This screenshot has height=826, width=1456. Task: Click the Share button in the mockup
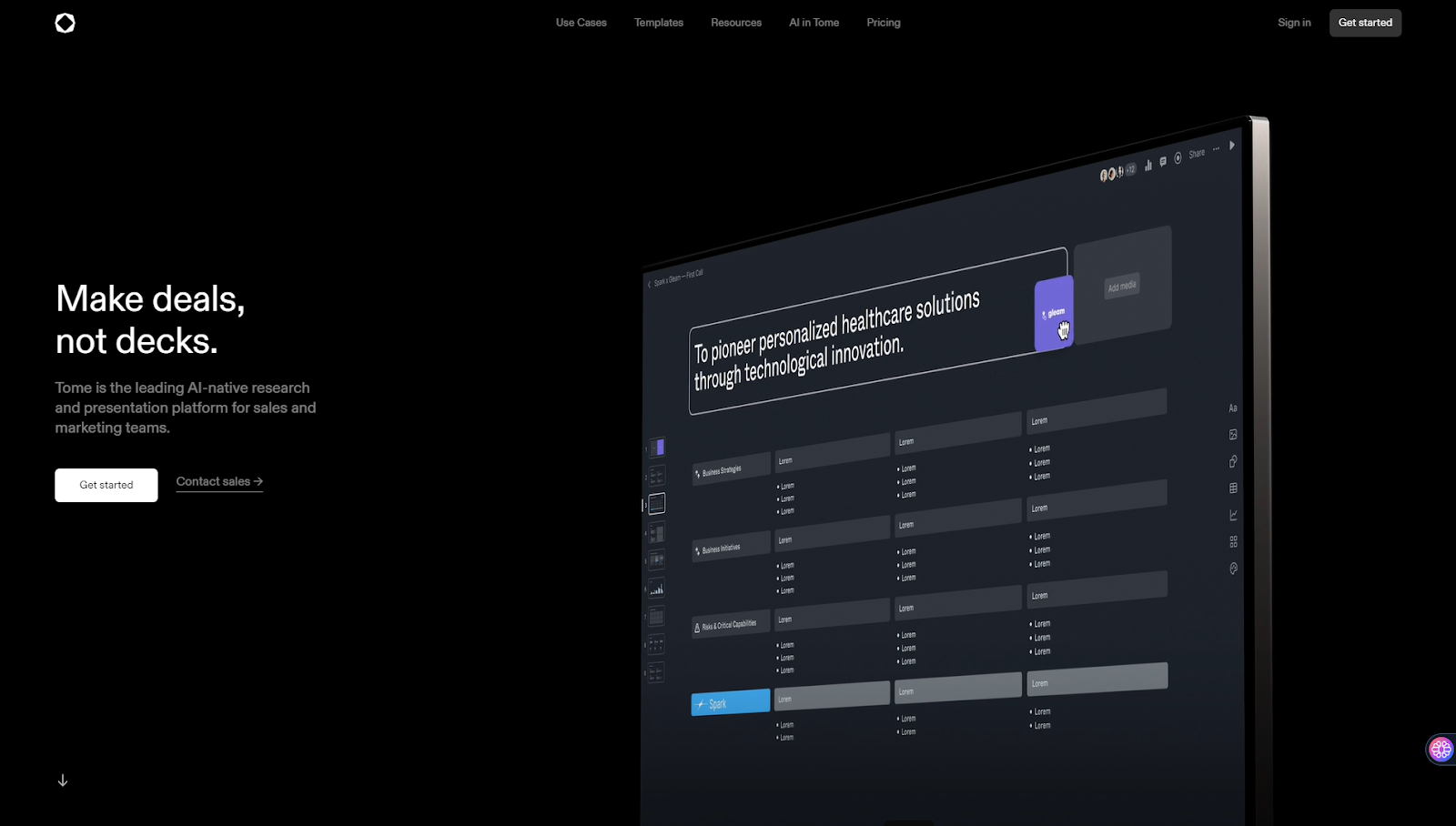[1197, 154]
